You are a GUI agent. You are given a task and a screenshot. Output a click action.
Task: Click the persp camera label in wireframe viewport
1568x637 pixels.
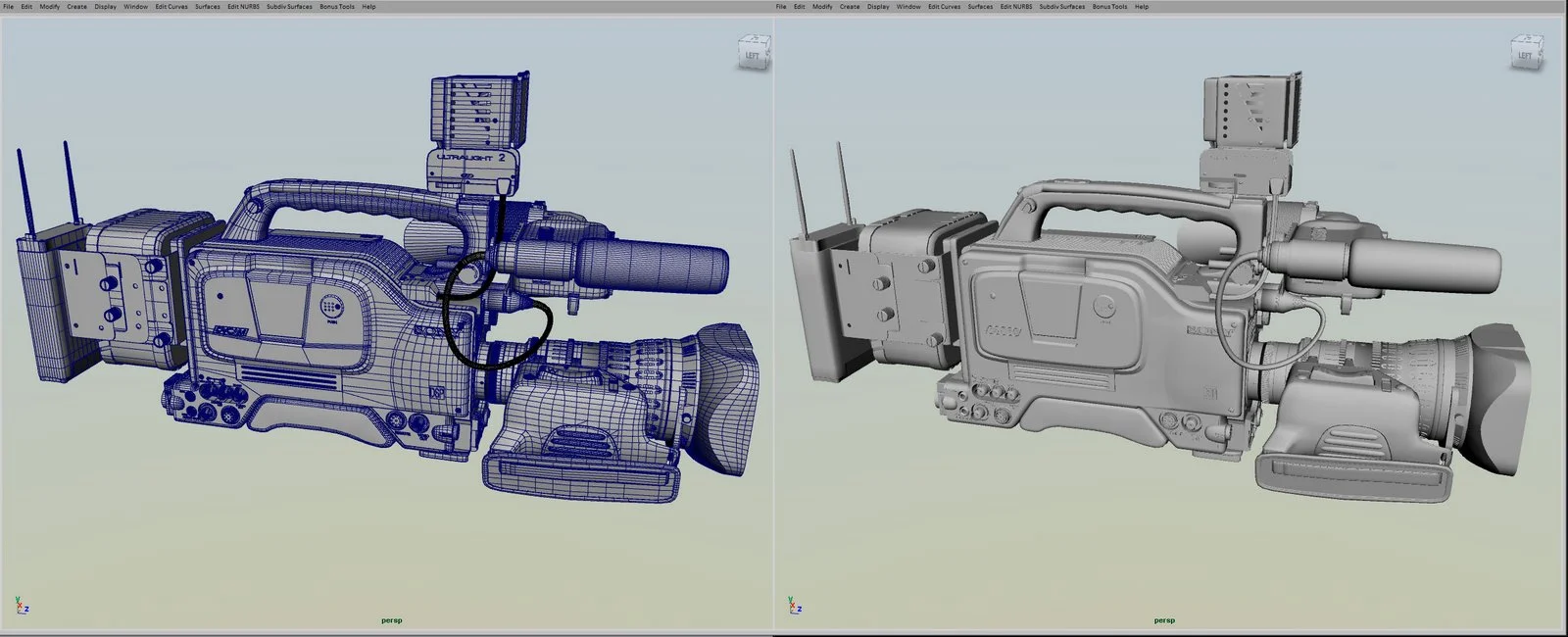click(x=392, y=620)
